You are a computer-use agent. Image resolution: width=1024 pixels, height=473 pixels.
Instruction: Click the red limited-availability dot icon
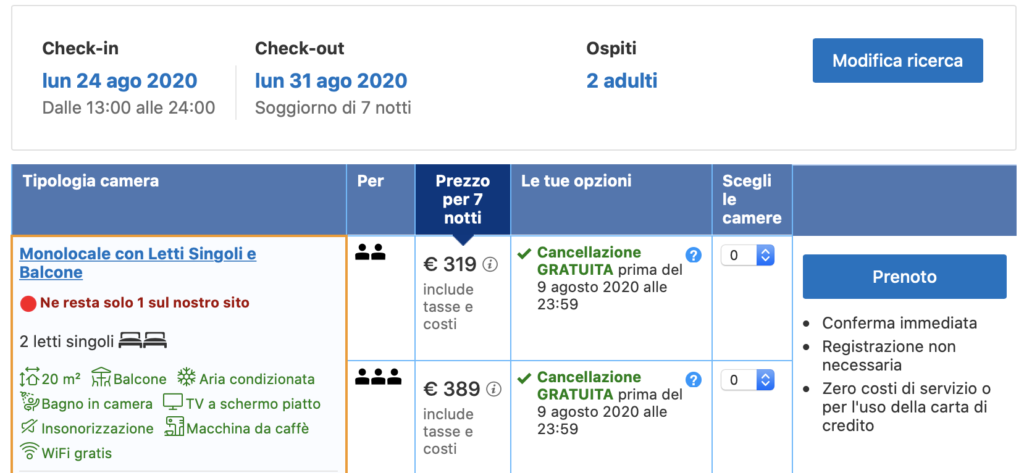[x=28, y=303]
